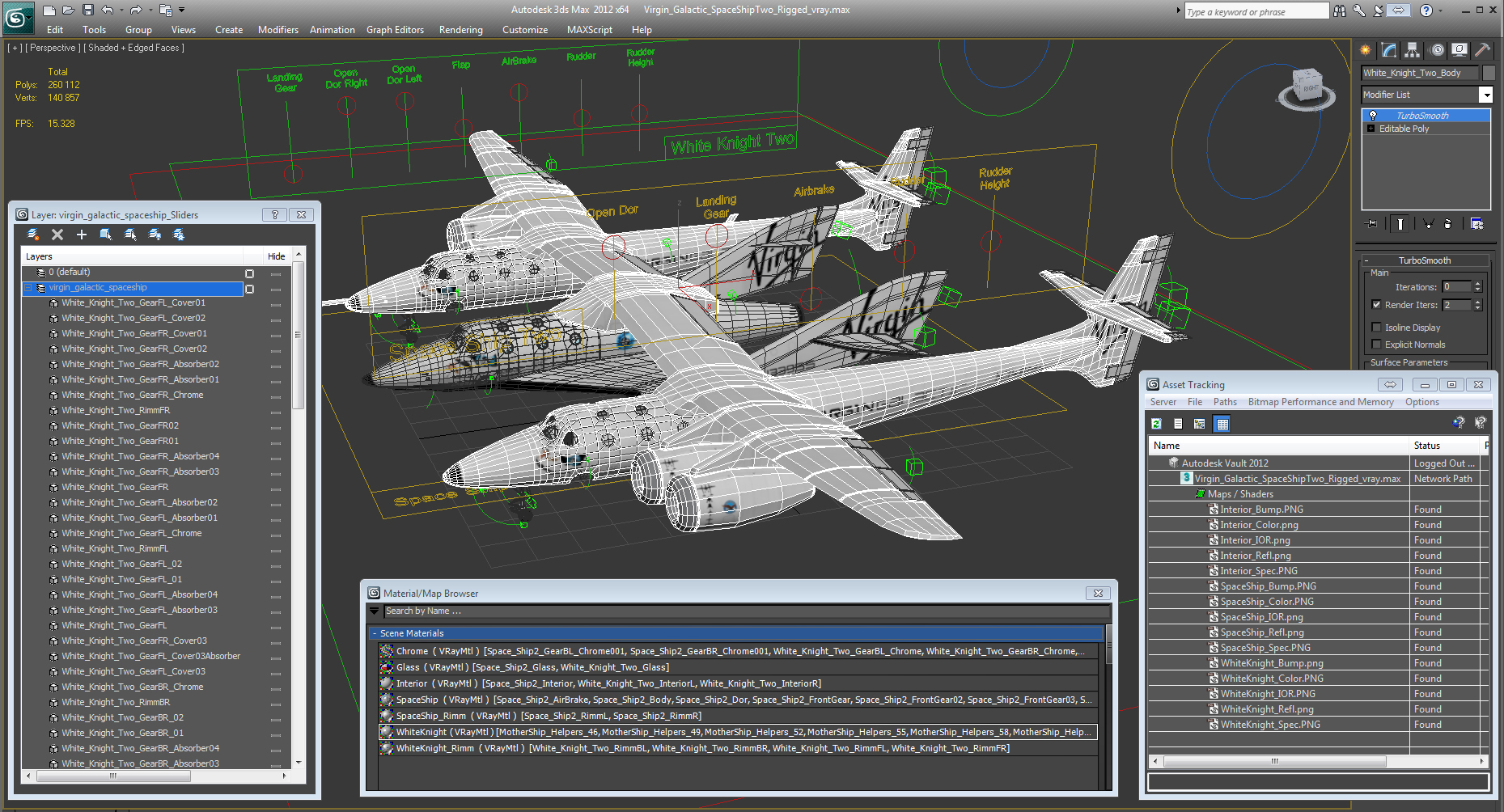Screen dimensions: 1504x812
Task: Collapse Scene Materials group
Action: pos(375,633)
